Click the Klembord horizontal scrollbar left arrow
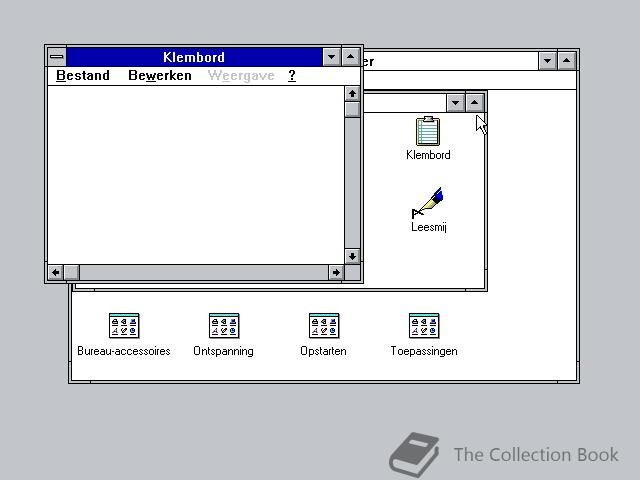Image resolution: width=640 pixels, height=480 pixels. (x=56, y=272)
